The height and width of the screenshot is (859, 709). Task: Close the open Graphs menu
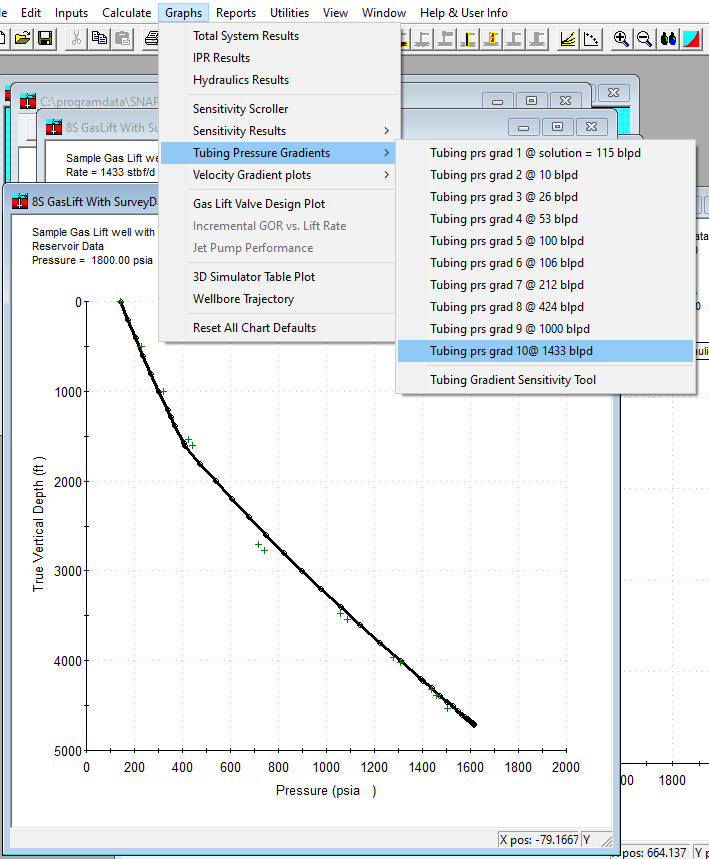click(x=184, y=13)
